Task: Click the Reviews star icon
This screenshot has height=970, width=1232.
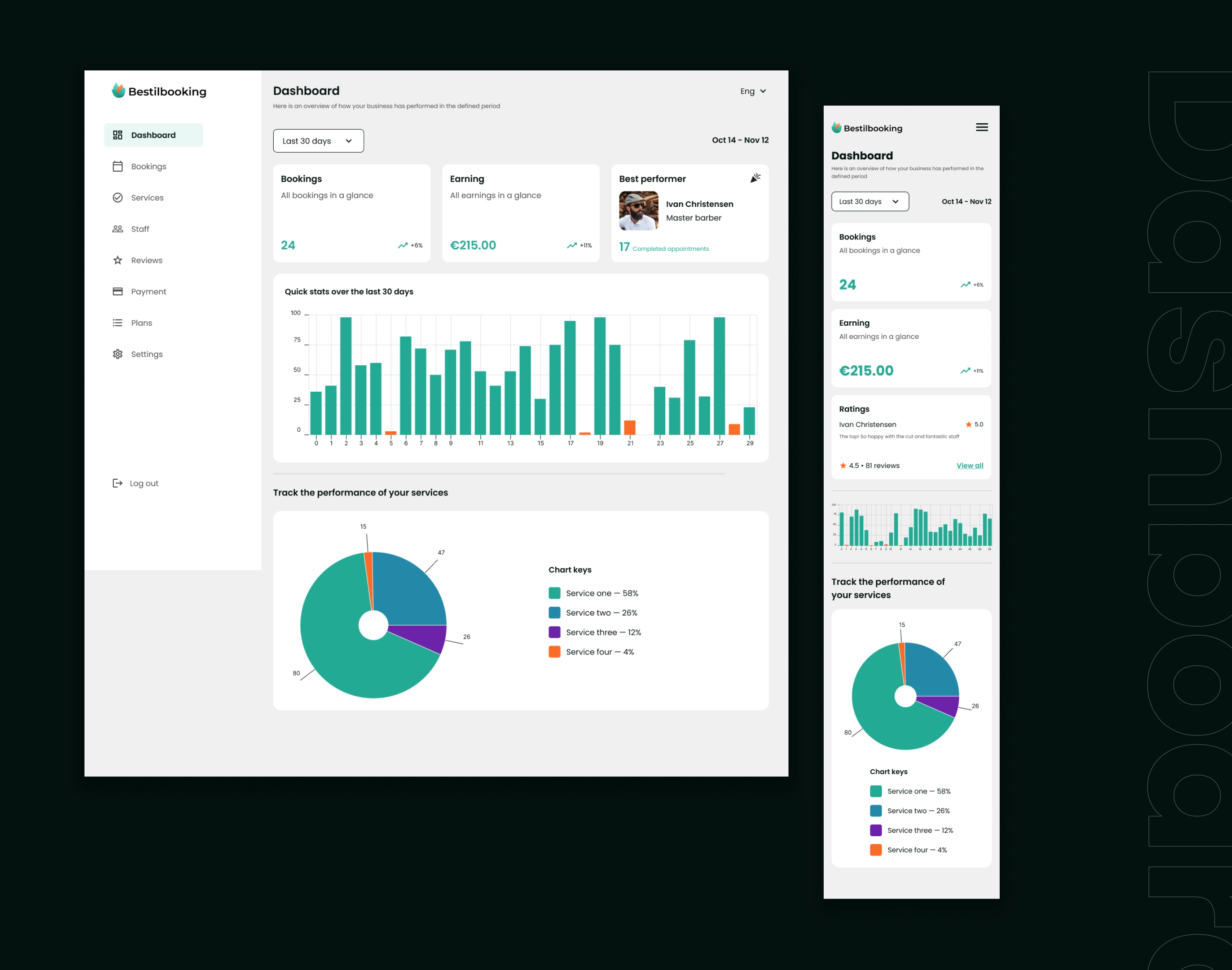Action: point(117,260)
